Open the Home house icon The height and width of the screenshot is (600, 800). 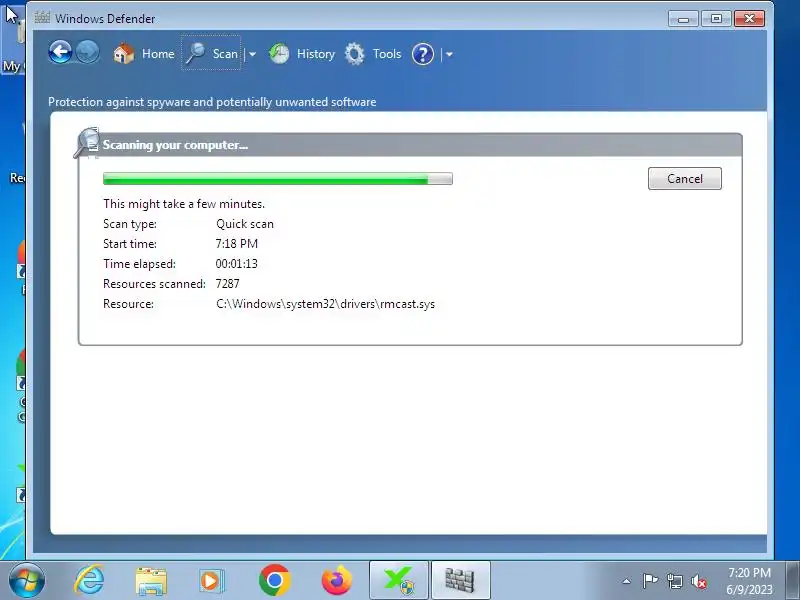pyautogui.click(x=123, y=54)
